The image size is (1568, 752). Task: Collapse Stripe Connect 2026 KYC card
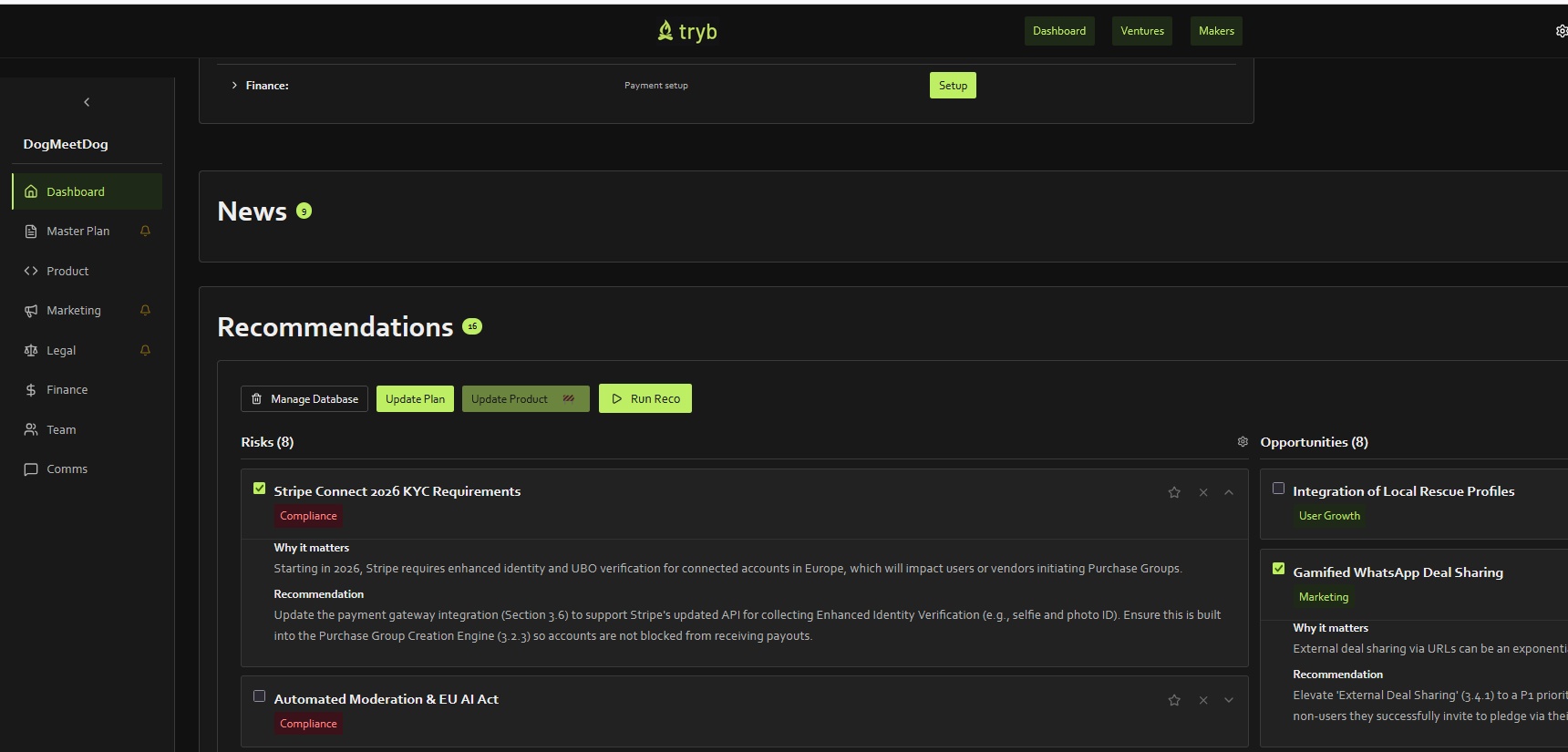coord(1229,492)
